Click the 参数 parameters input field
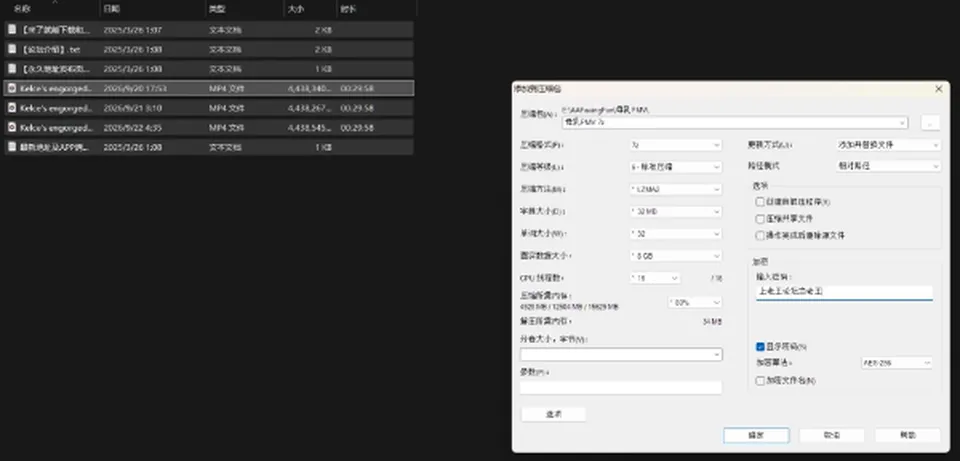Image resolution: width=960 pixels, height=461 pixels. pos(621,388)
